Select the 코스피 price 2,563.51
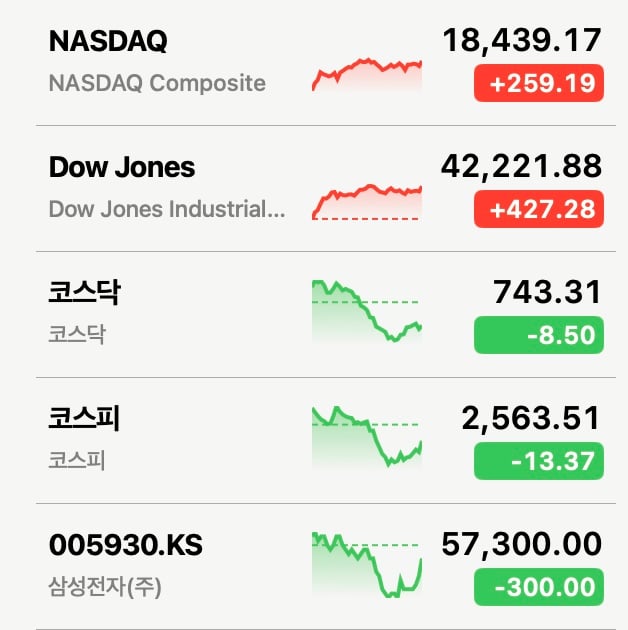 pyautogui.click(x=531, y=419)
